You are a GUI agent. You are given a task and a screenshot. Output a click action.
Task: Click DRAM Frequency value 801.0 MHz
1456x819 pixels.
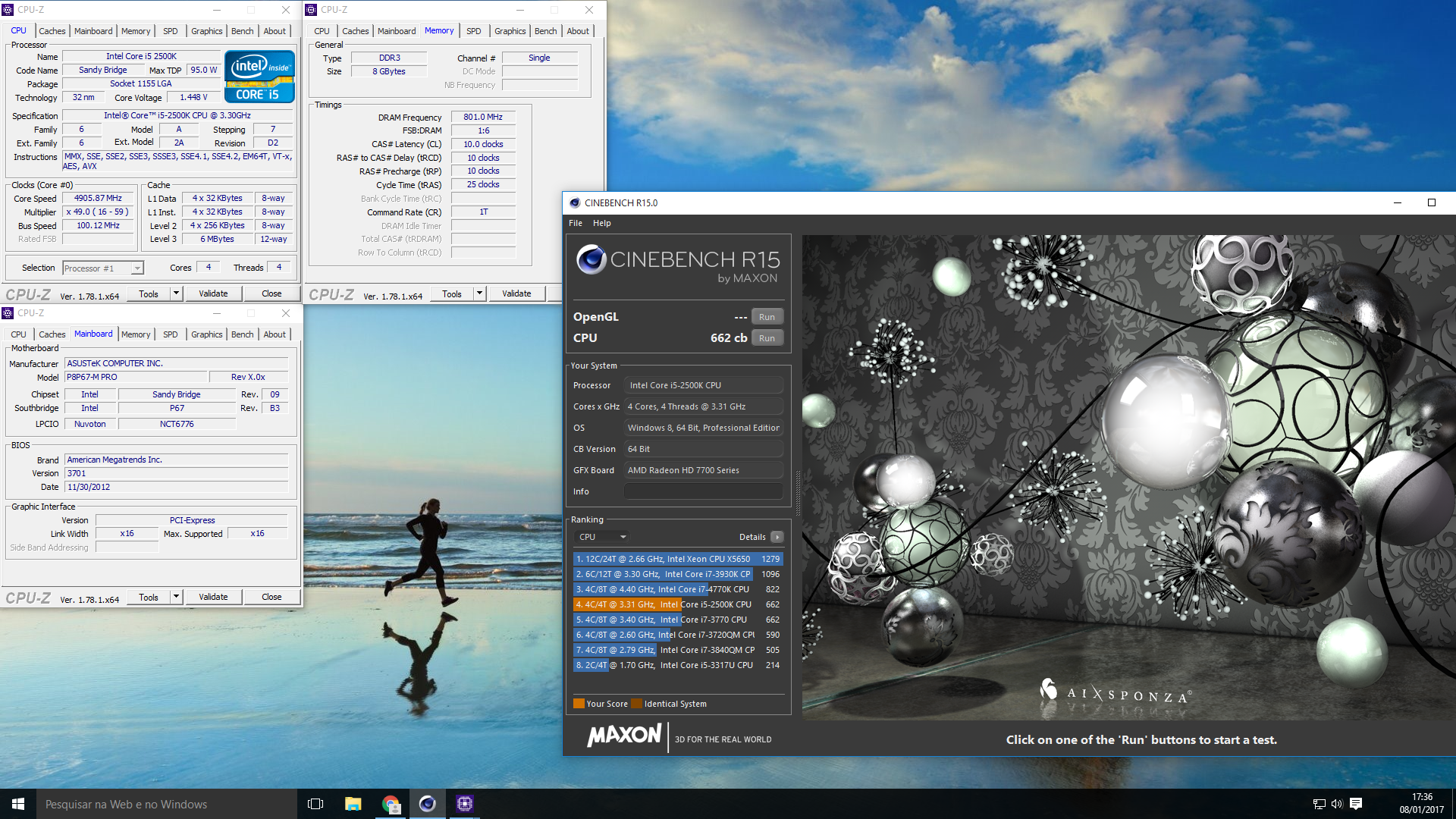(x=483, y=117)
